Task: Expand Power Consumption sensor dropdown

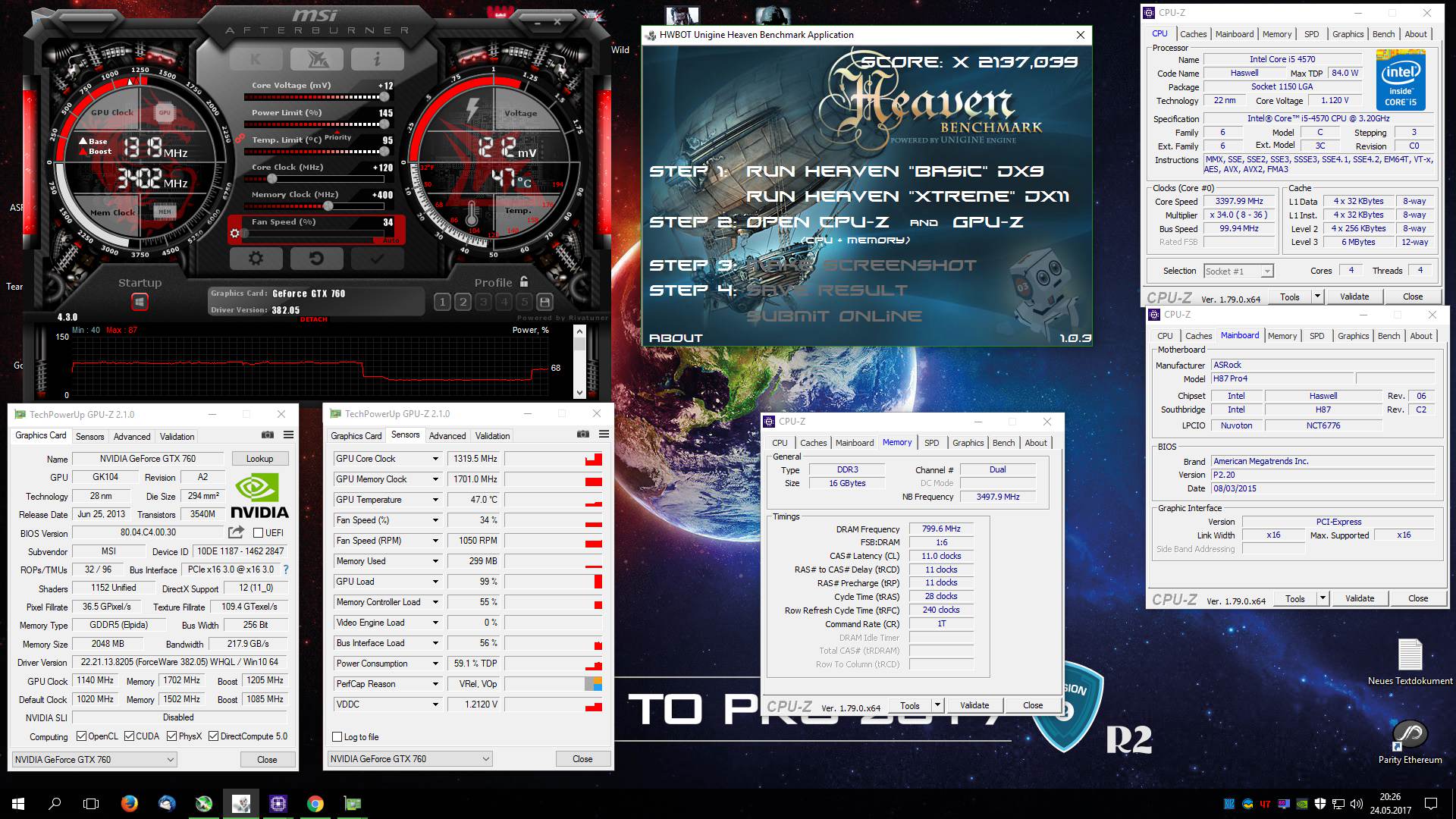Action: pos(435,664)
